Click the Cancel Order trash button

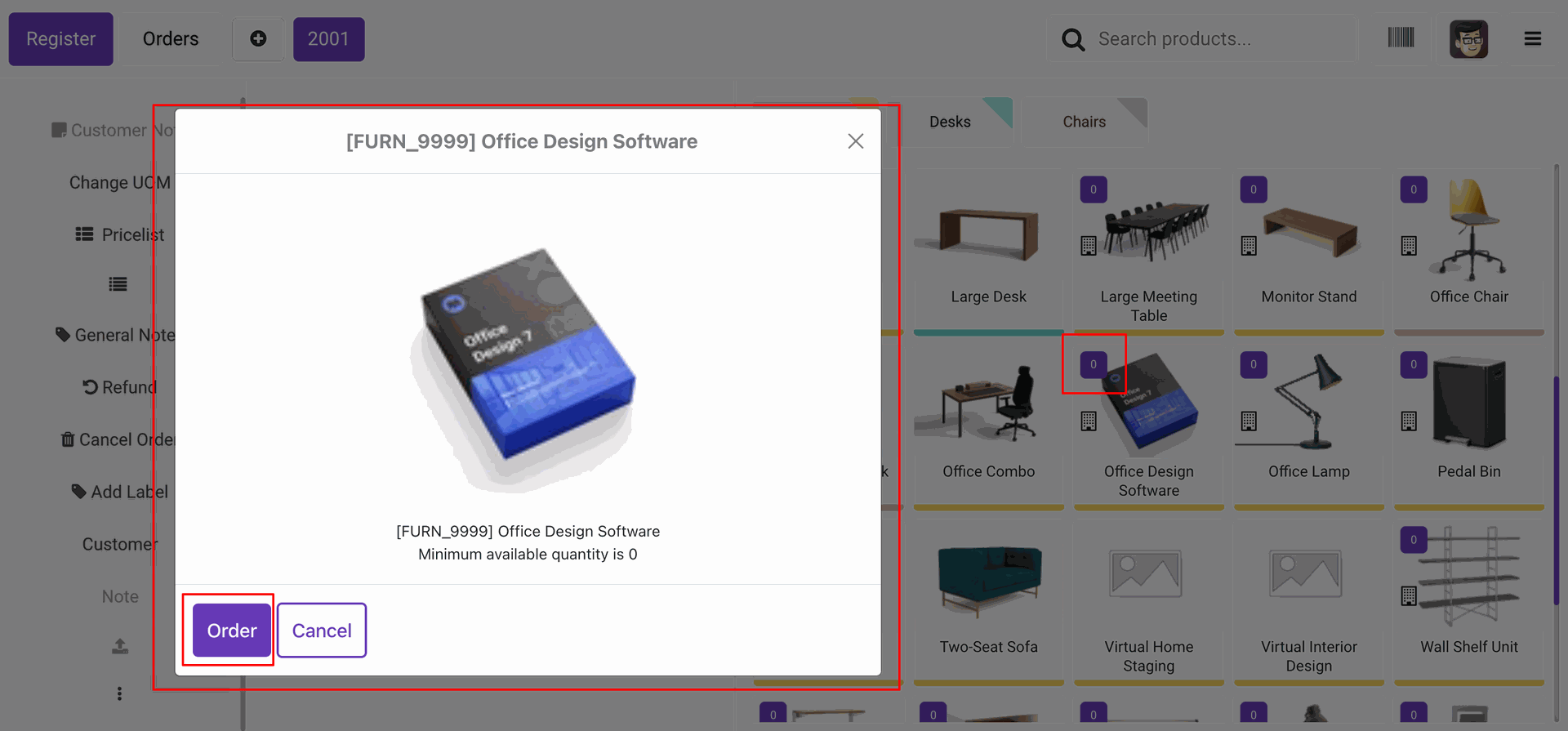point(118,439)
